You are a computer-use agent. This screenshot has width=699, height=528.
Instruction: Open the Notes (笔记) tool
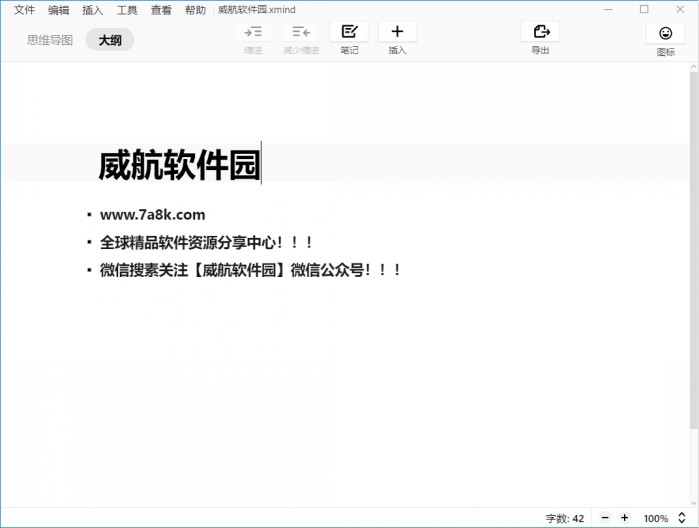click(349, 32)
